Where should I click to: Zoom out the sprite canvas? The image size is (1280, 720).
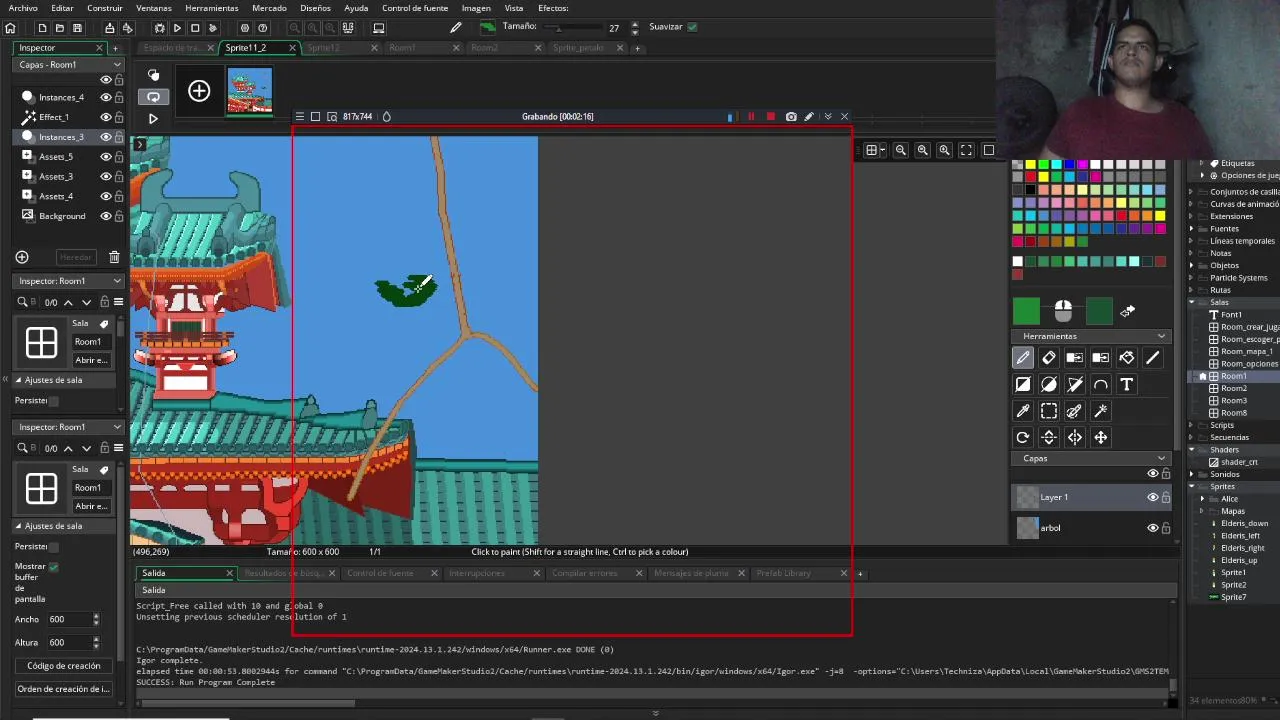pyautogui.click(x=901, y=150)
